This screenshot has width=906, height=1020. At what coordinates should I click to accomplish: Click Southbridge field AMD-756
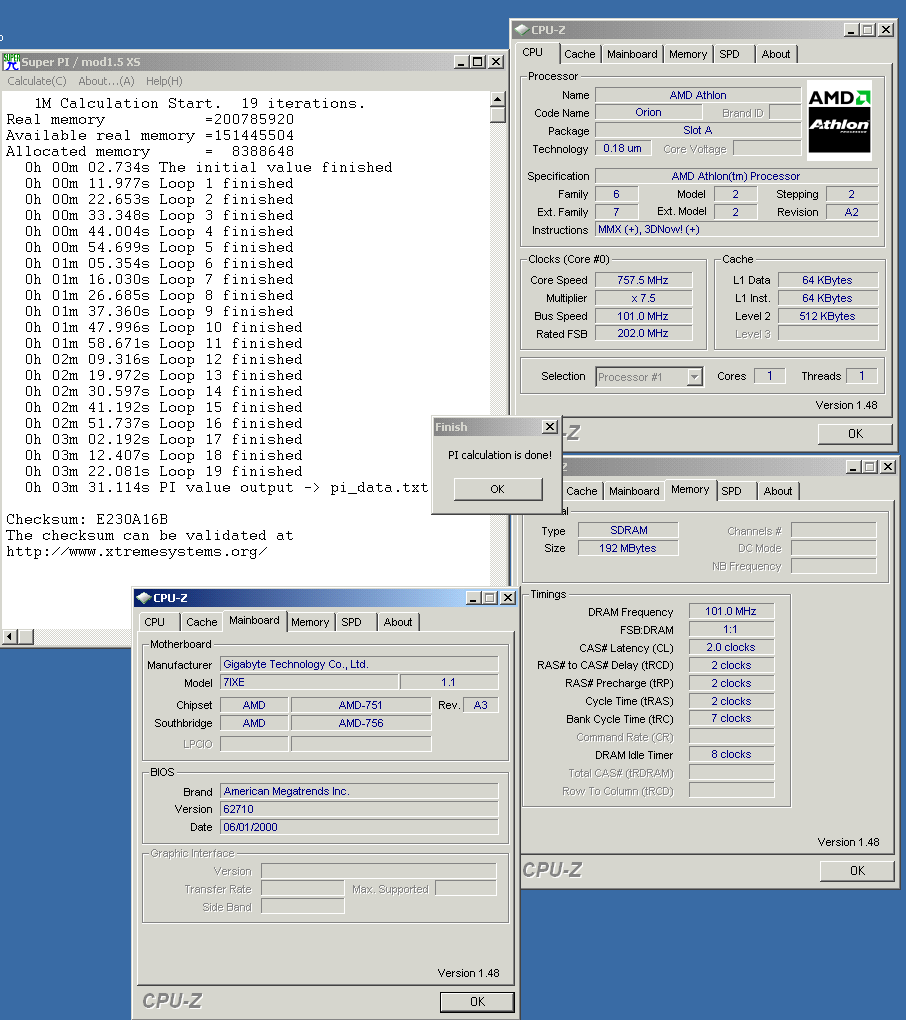pos(360,723)
